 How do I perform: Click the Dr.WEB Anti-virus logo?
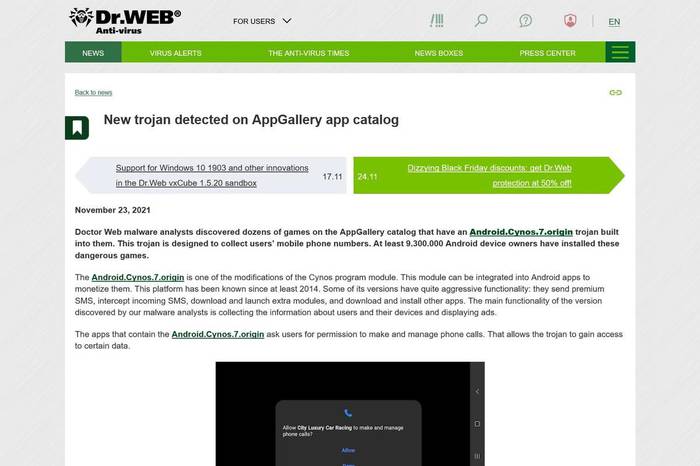125,21
